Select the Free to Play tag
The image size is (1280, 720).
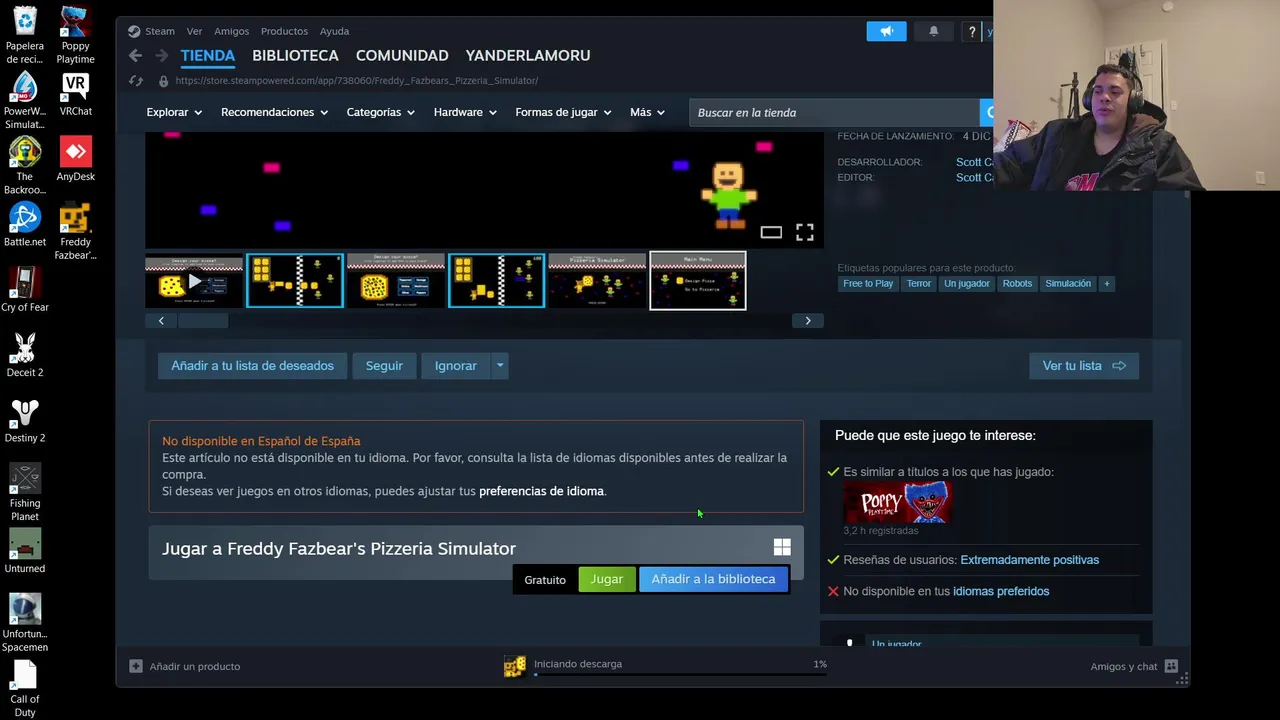[x=868, y=283]
